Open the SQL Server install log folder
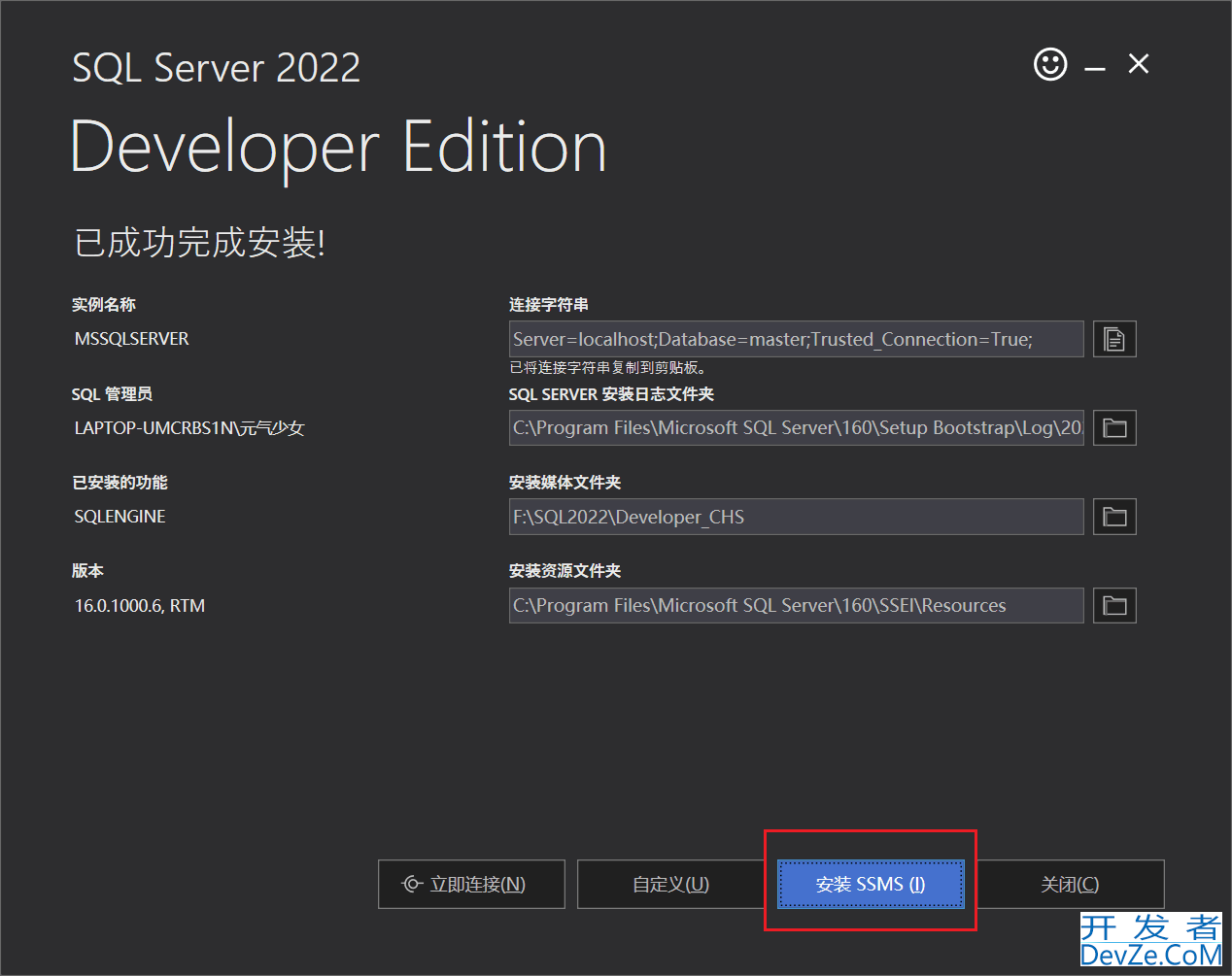1232x976 pixels. [x=1114, y=428]
